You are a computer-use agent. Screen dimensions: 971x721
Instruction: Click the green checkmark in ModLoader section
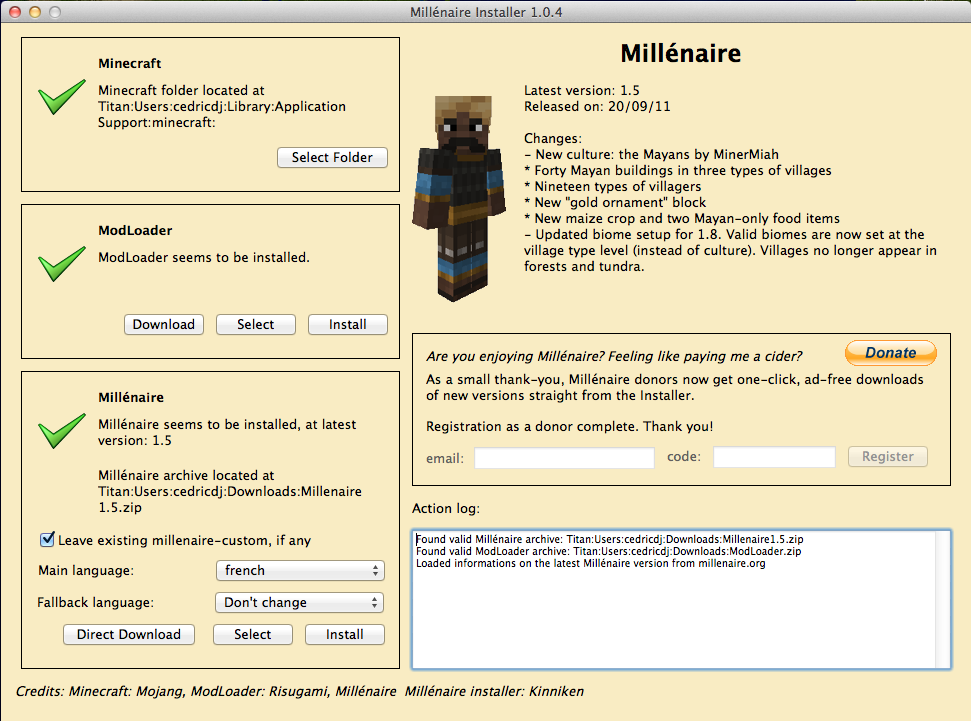(61, 263)
